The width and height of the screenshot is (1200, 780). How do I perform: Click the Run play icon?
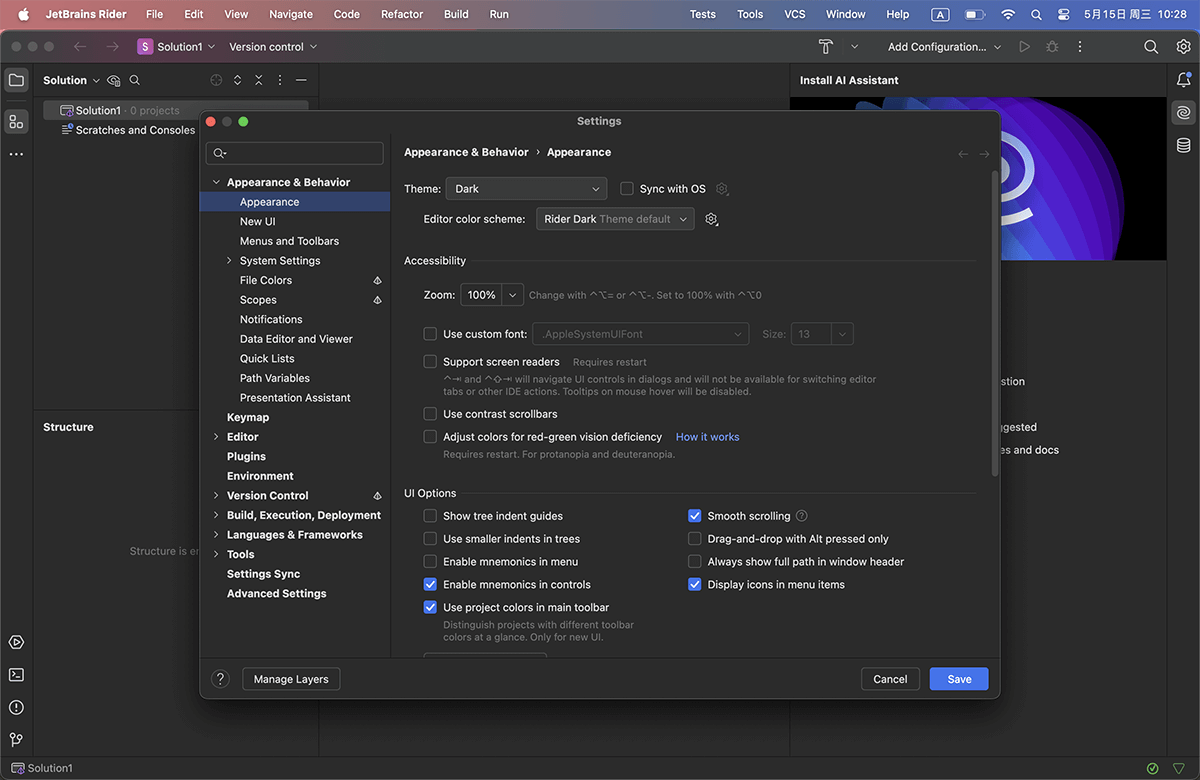(x=1024, y=47)
